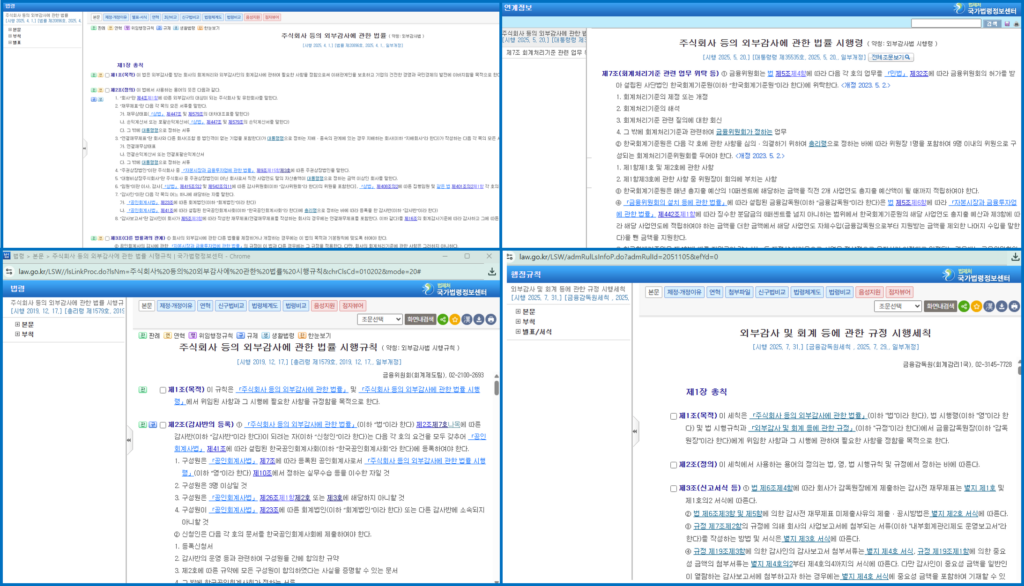Select the 판례 icon above 시행규칙 title
1024x586 pixels.
click(140, 336)
